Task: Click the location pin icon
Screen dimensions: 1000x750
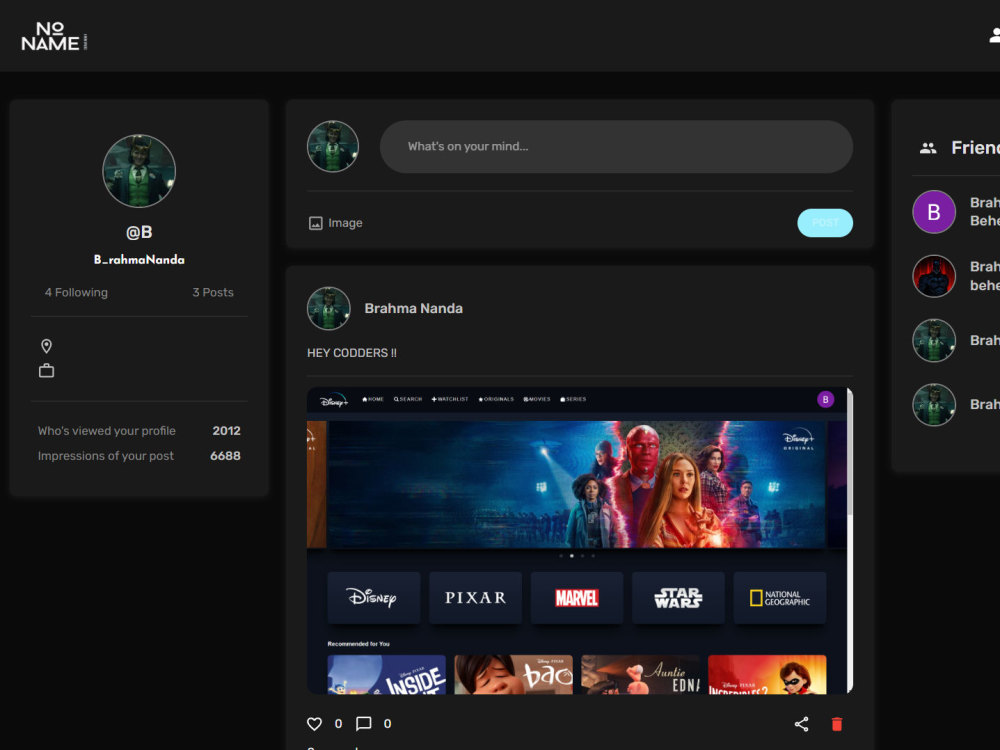Action: pos(47,346)
